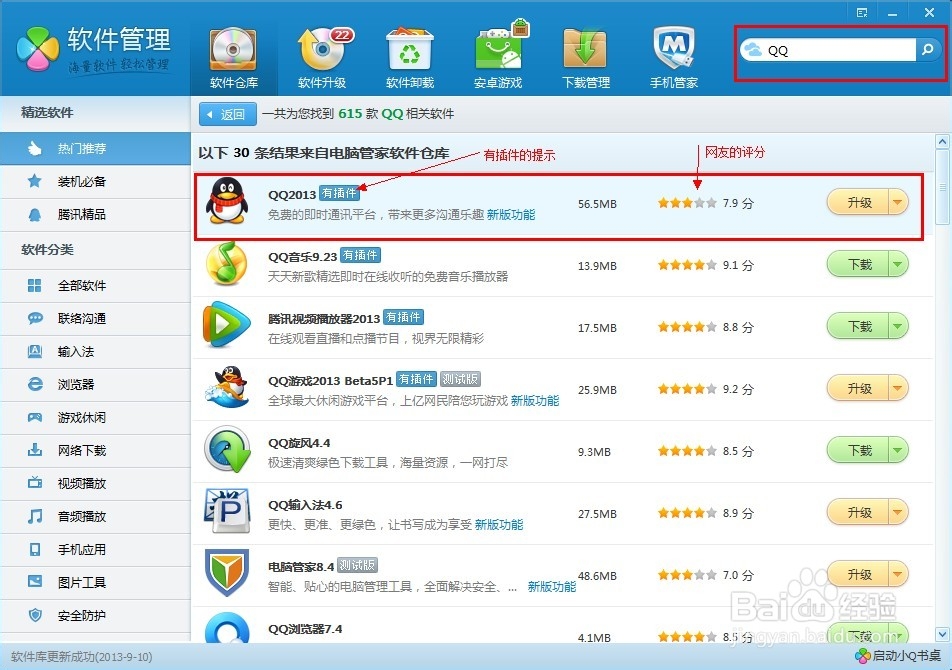Click the scrollbar down arrow
This screenshot has height=670, width=952.
pyautogui.click(x=942, y=634)
